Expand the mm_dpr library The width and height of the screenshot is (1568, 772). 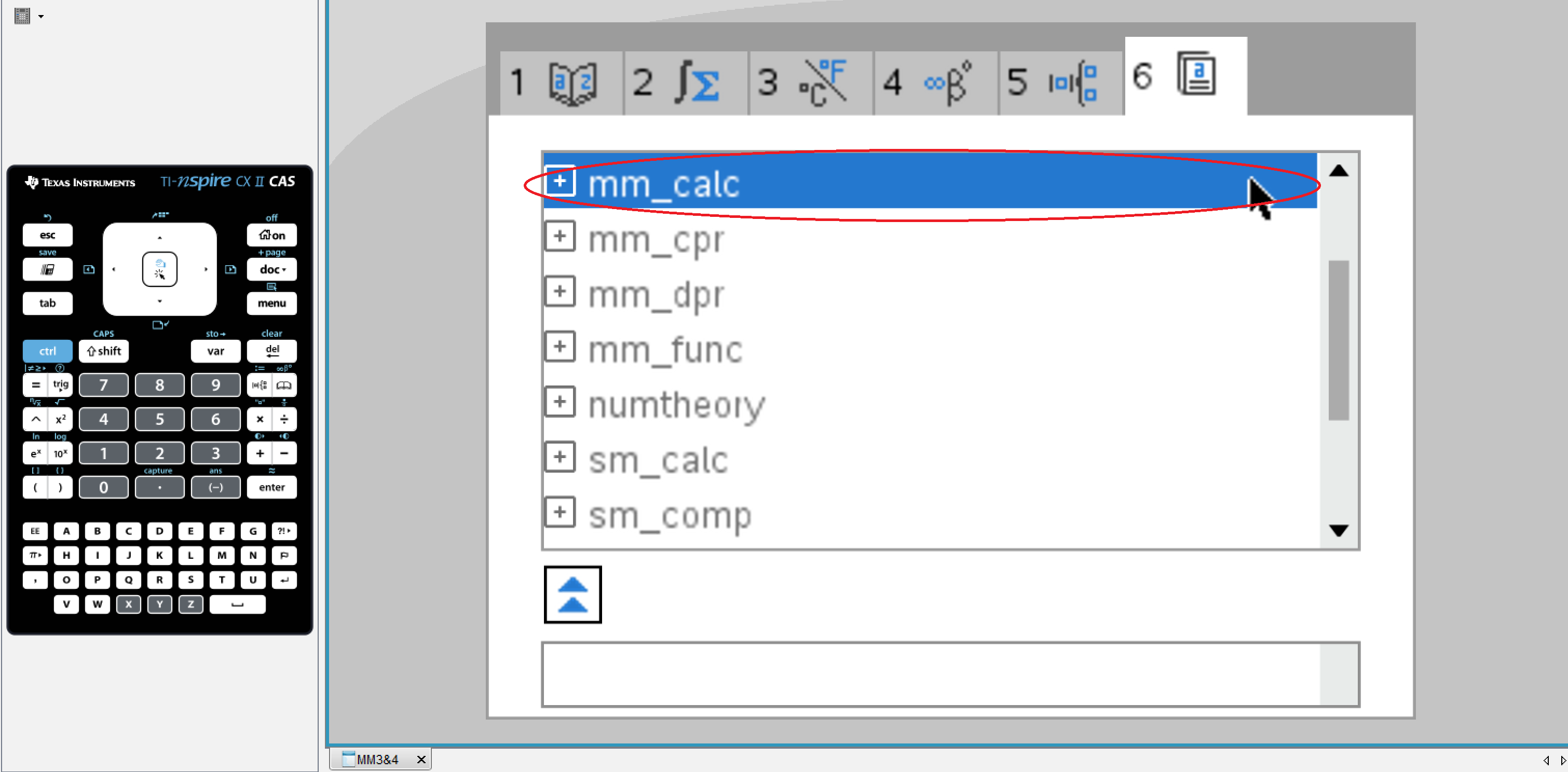pos(560,292)
